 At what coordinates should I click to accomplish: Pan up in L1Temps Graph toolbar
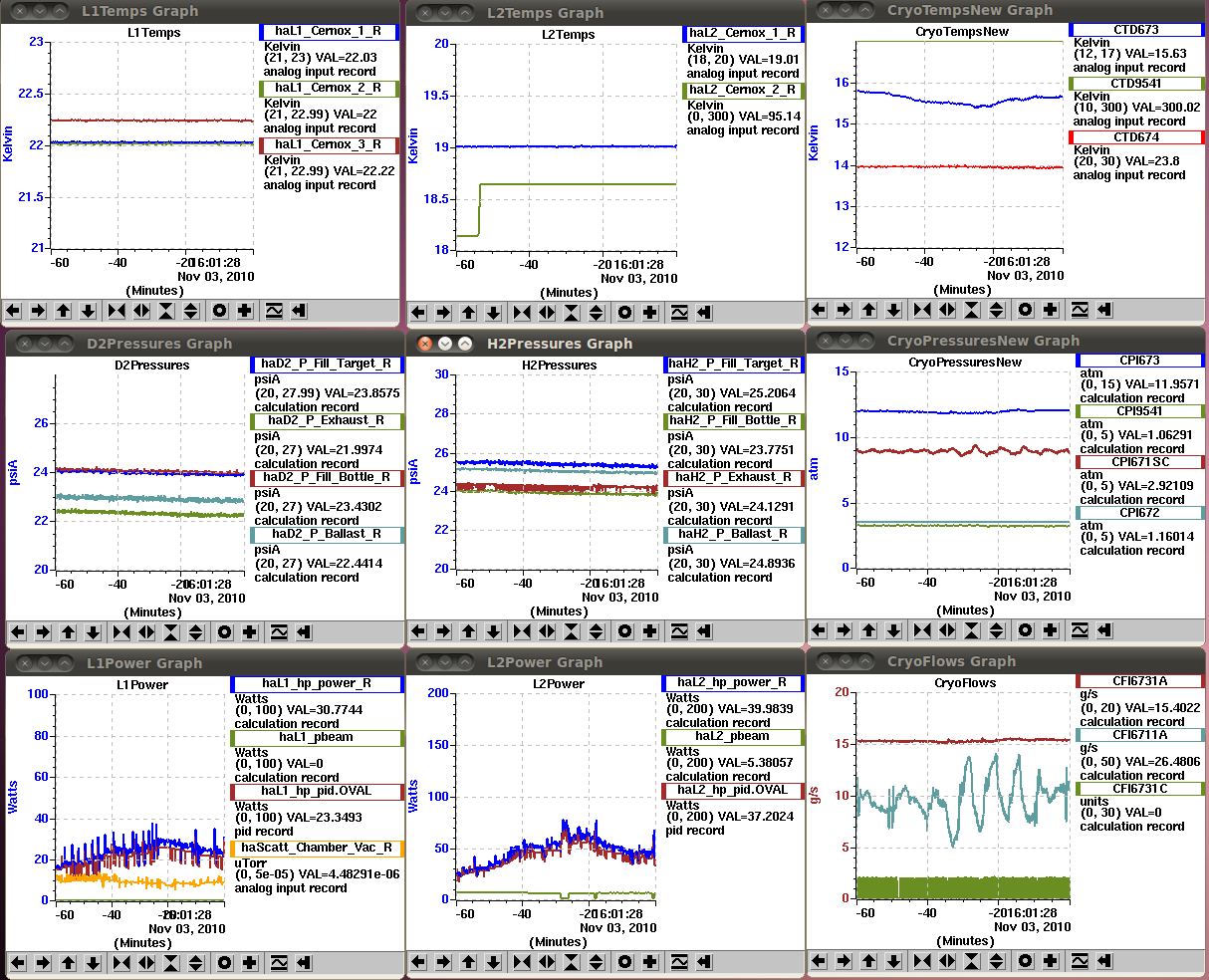click(64, 311)
